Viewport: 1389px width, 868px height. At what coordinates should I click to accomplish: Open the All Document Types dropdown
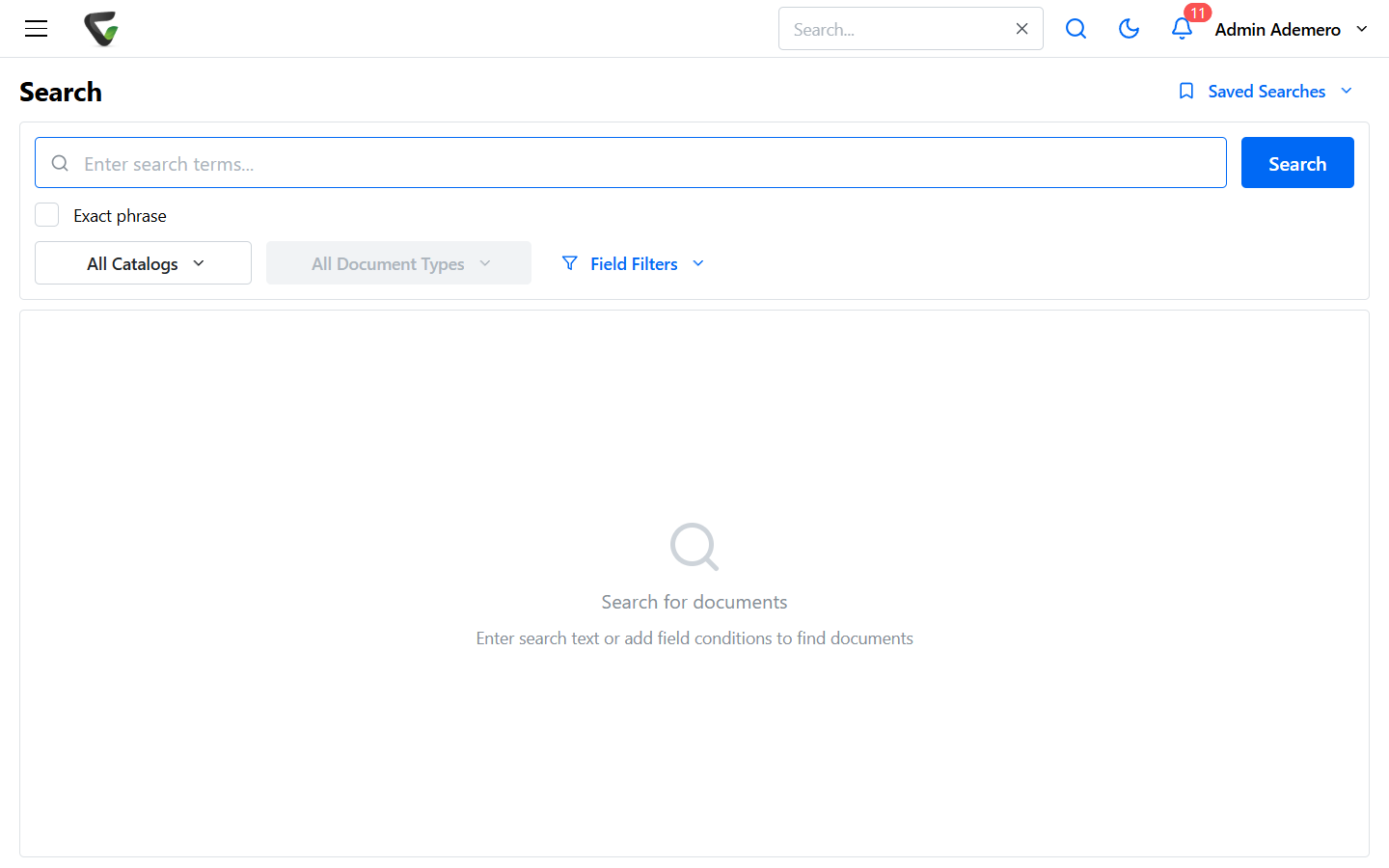click(x=398, y=263)
